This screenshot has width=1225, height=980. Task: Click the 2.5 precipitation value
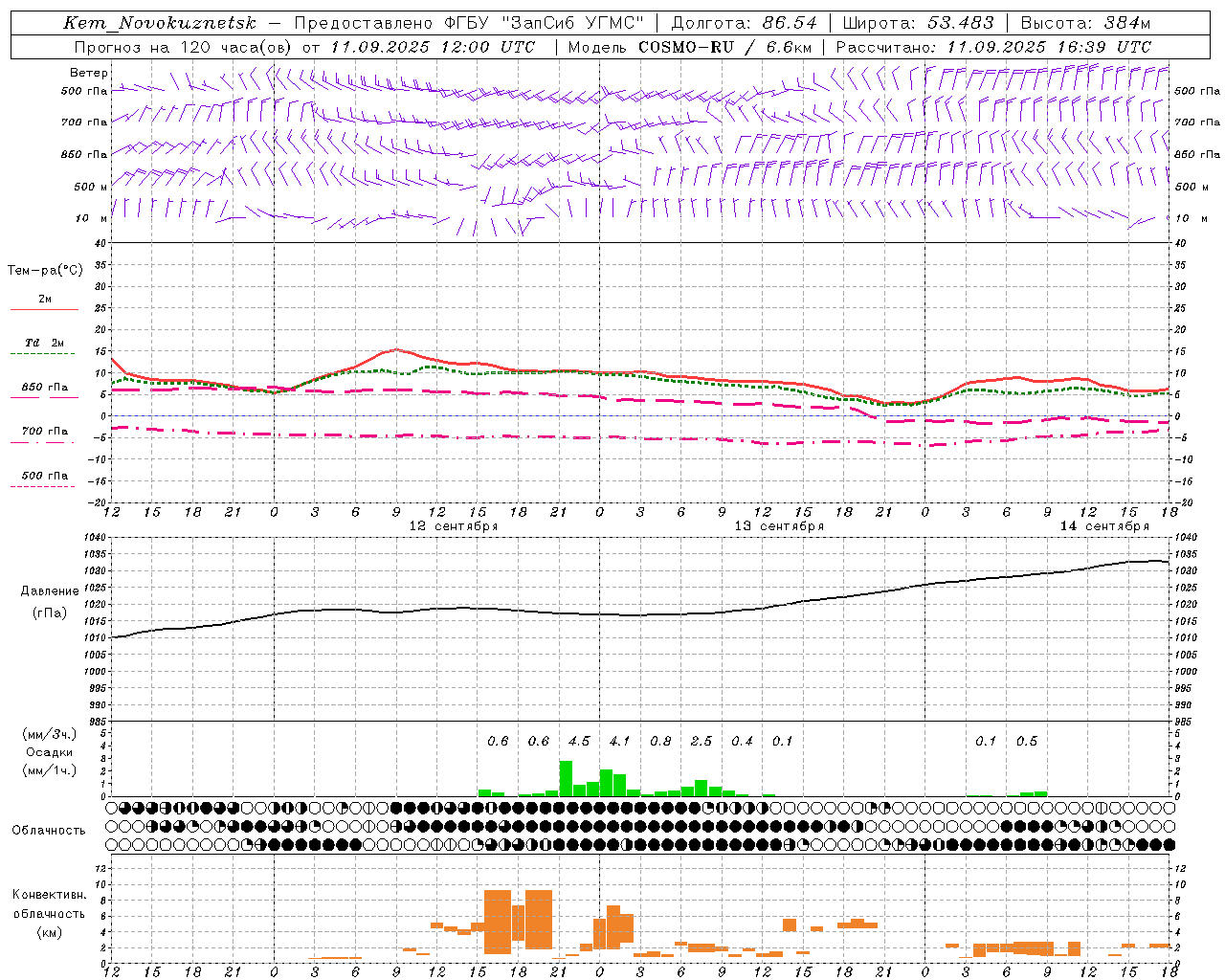coord(701,742)
